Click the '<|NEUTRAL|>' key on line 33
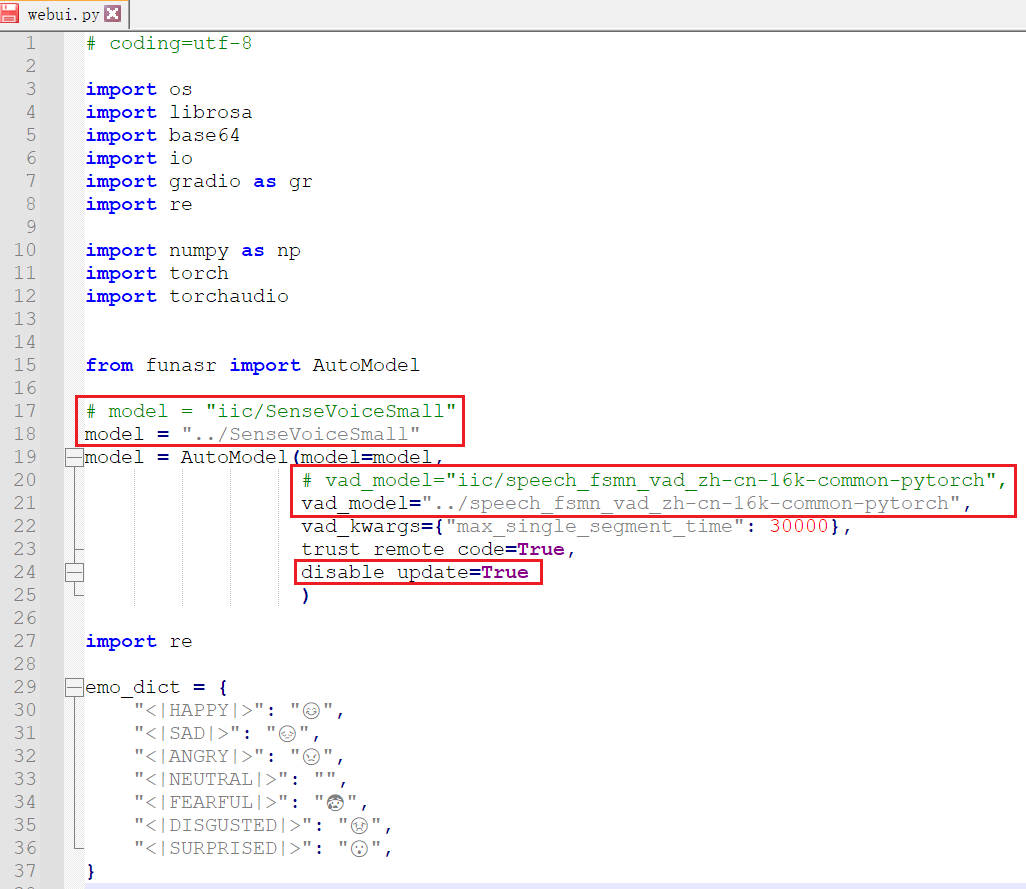This screenshot has height=889, width=1026. point(211,779)
